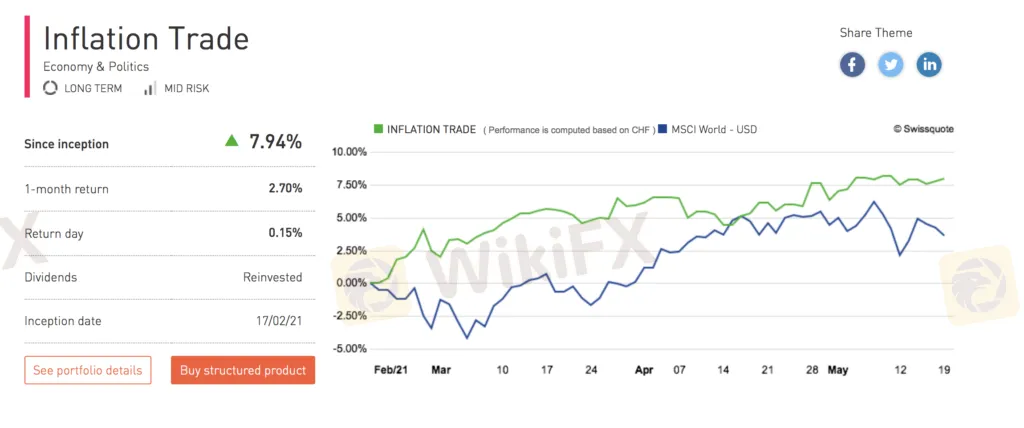The image size is (1024, 428).
Task: Click the Inception date row
Action: (163, 321)
